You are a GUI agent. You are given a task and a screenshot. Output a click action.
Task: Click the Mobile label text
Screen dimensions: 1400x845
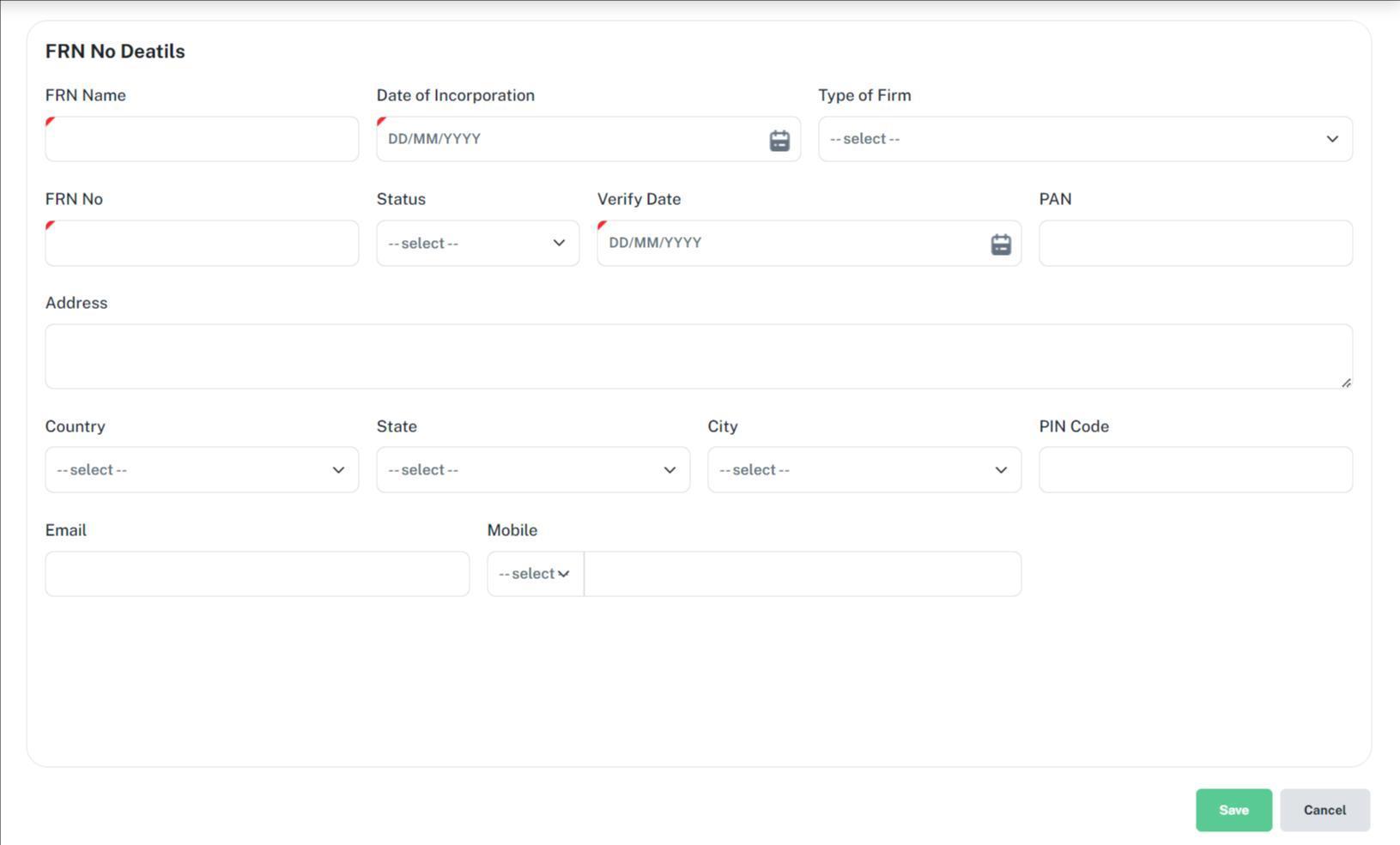(x=512, y=530)
